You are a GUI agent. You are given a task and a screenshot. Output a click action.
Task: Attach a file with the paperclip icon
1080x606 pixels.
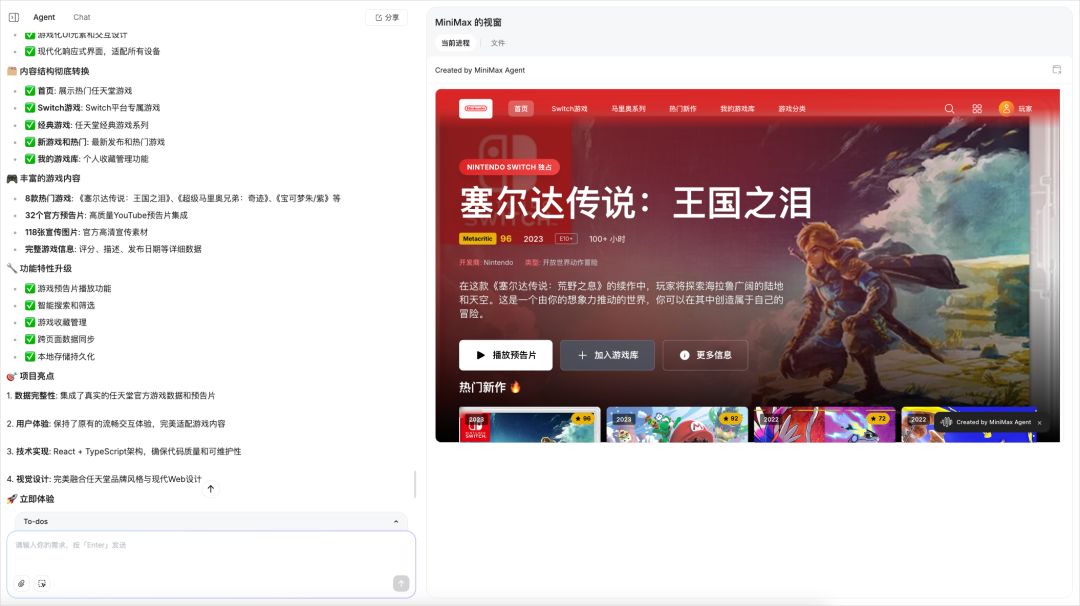[19, 583]
